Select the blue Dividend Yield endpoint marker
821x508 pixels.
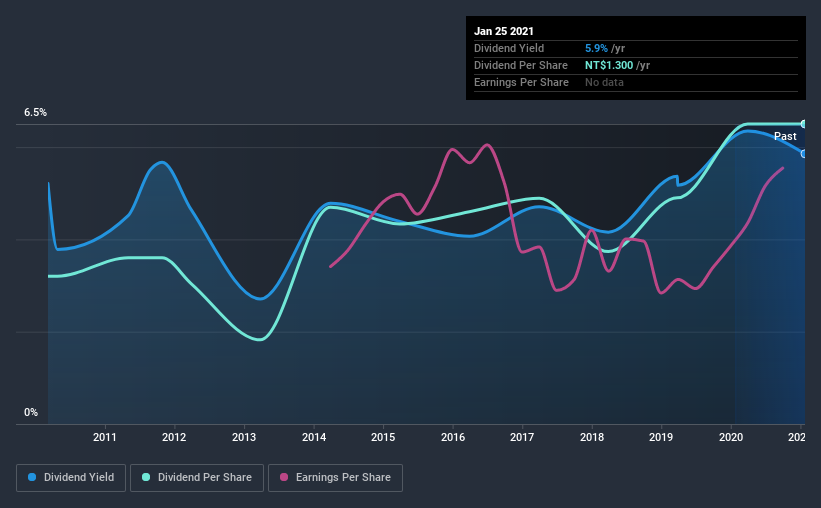[804, 154]
